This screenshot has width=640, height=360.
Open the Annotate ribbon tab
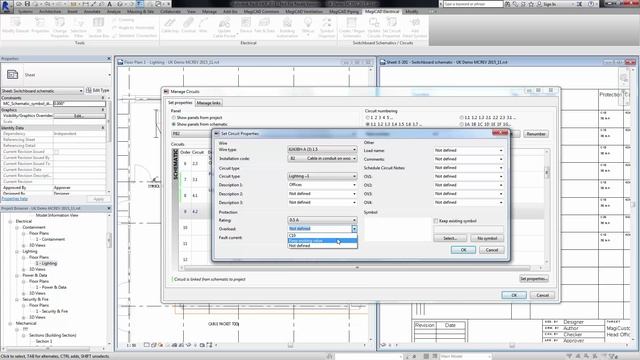click(92, 11)
